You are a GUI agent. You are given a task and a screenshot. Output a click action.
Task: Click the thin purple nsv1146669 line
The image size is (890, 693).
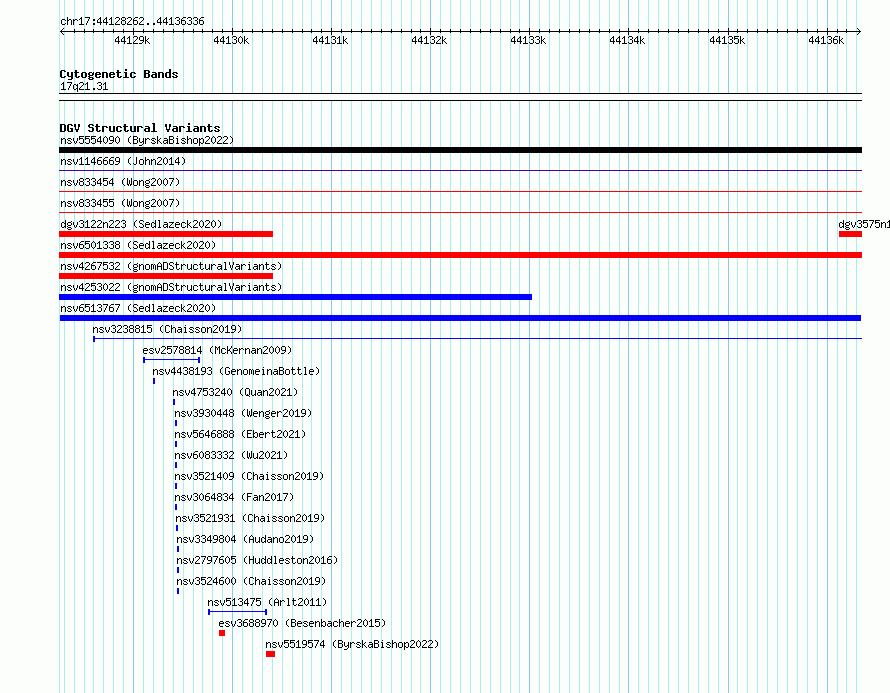[x=460, y=170]
